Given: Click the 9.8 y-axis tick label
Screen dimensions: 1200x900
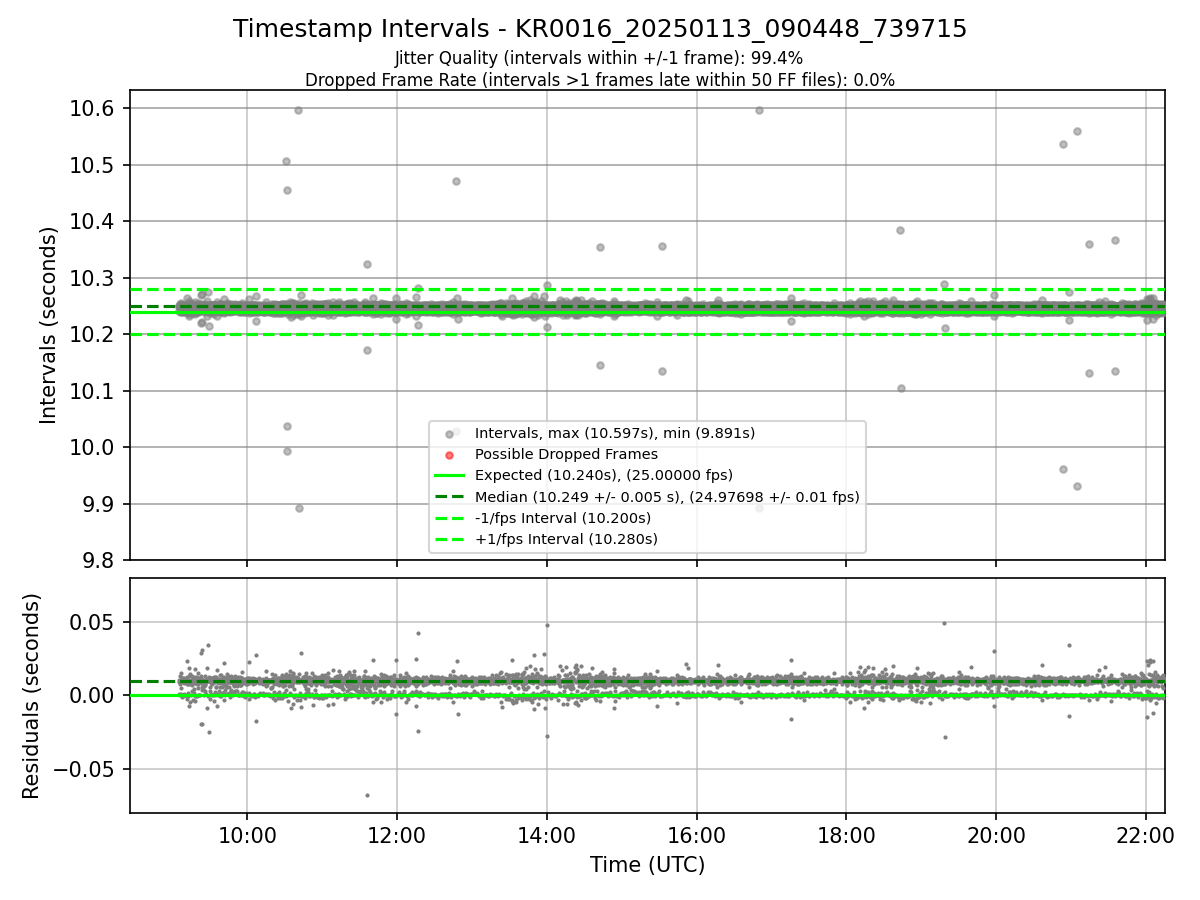Looking at the screenshot, I should tap(99, 560).
